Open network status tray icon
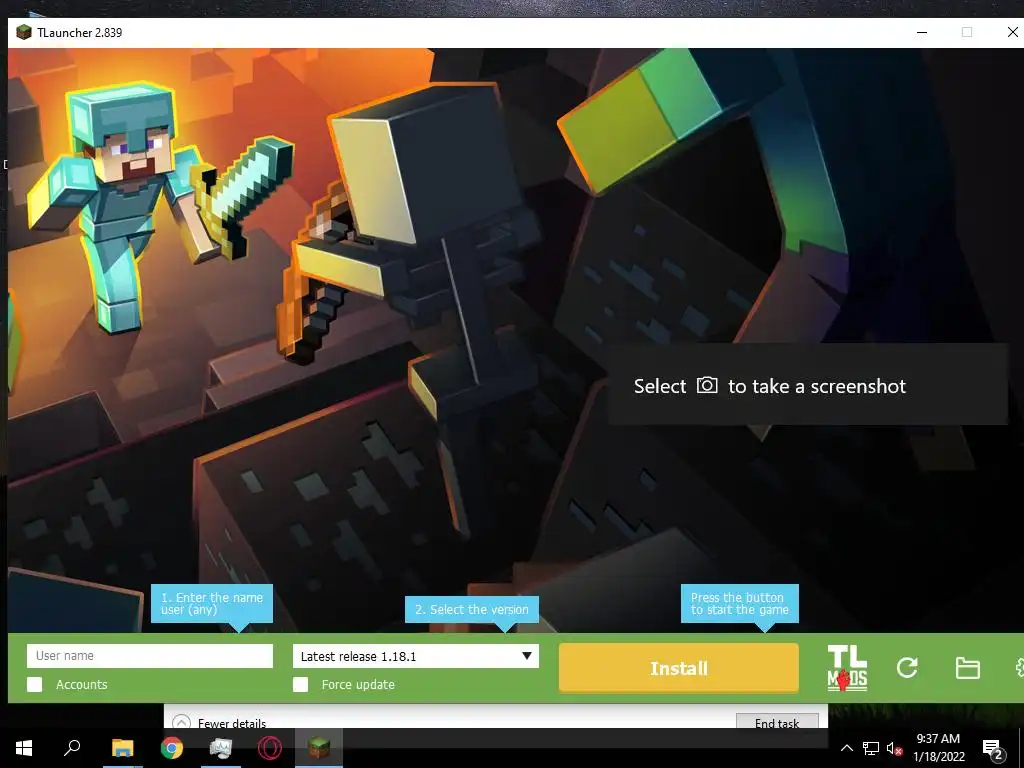This screenshot has height=768, width=1024. click(871, 748)
